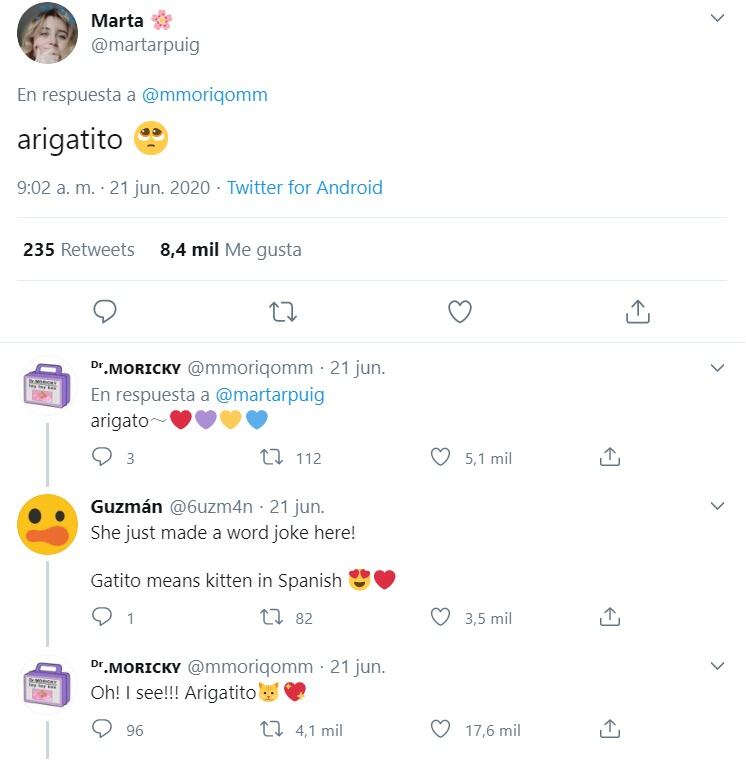The height and width of the screenshot is (764, 746).
Task: Like Marta's main tweet
Action: 459,313
